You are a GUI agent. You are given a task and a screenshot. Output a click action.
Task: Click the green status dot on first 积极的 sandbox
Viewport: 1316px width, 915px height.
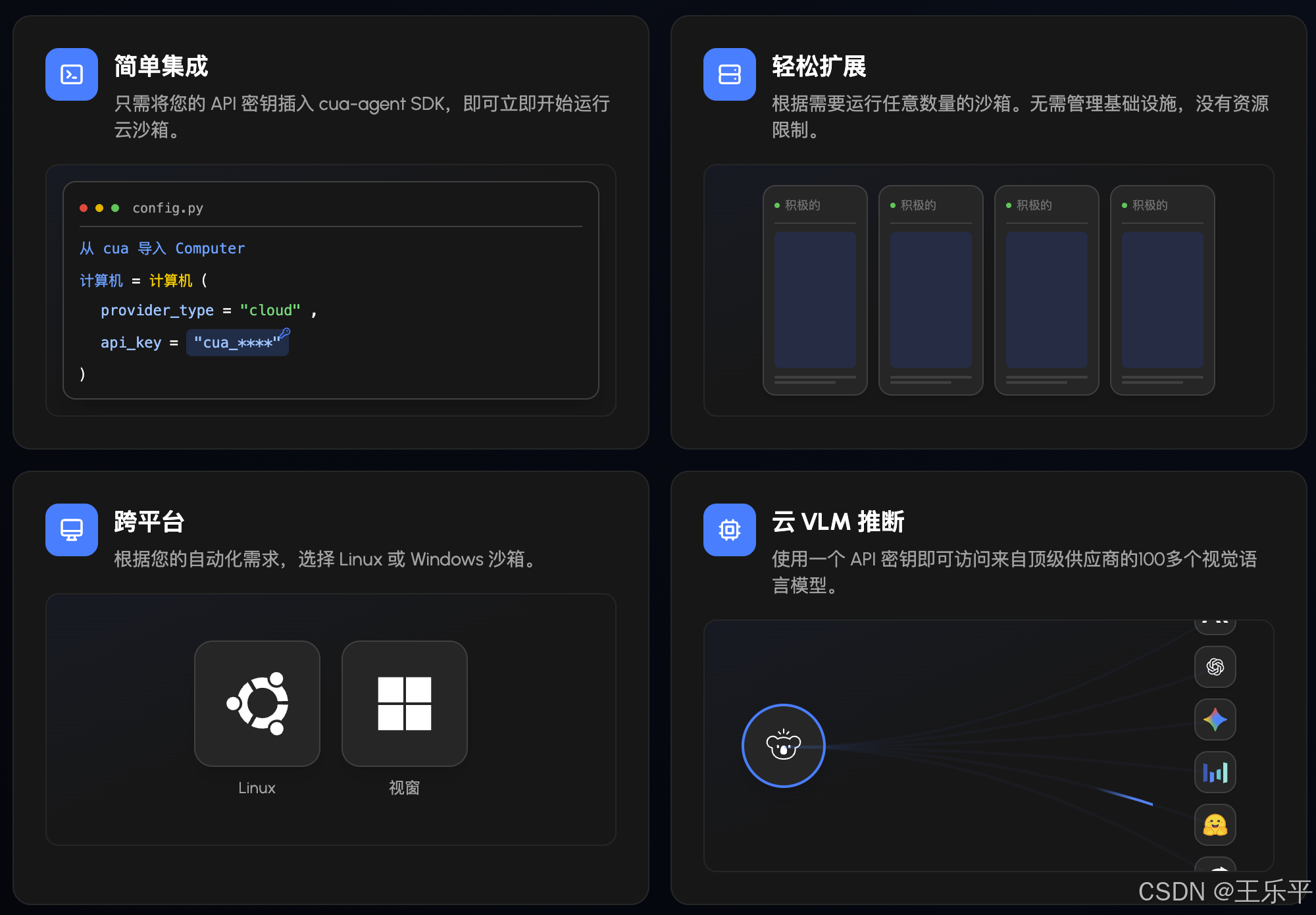778,205
